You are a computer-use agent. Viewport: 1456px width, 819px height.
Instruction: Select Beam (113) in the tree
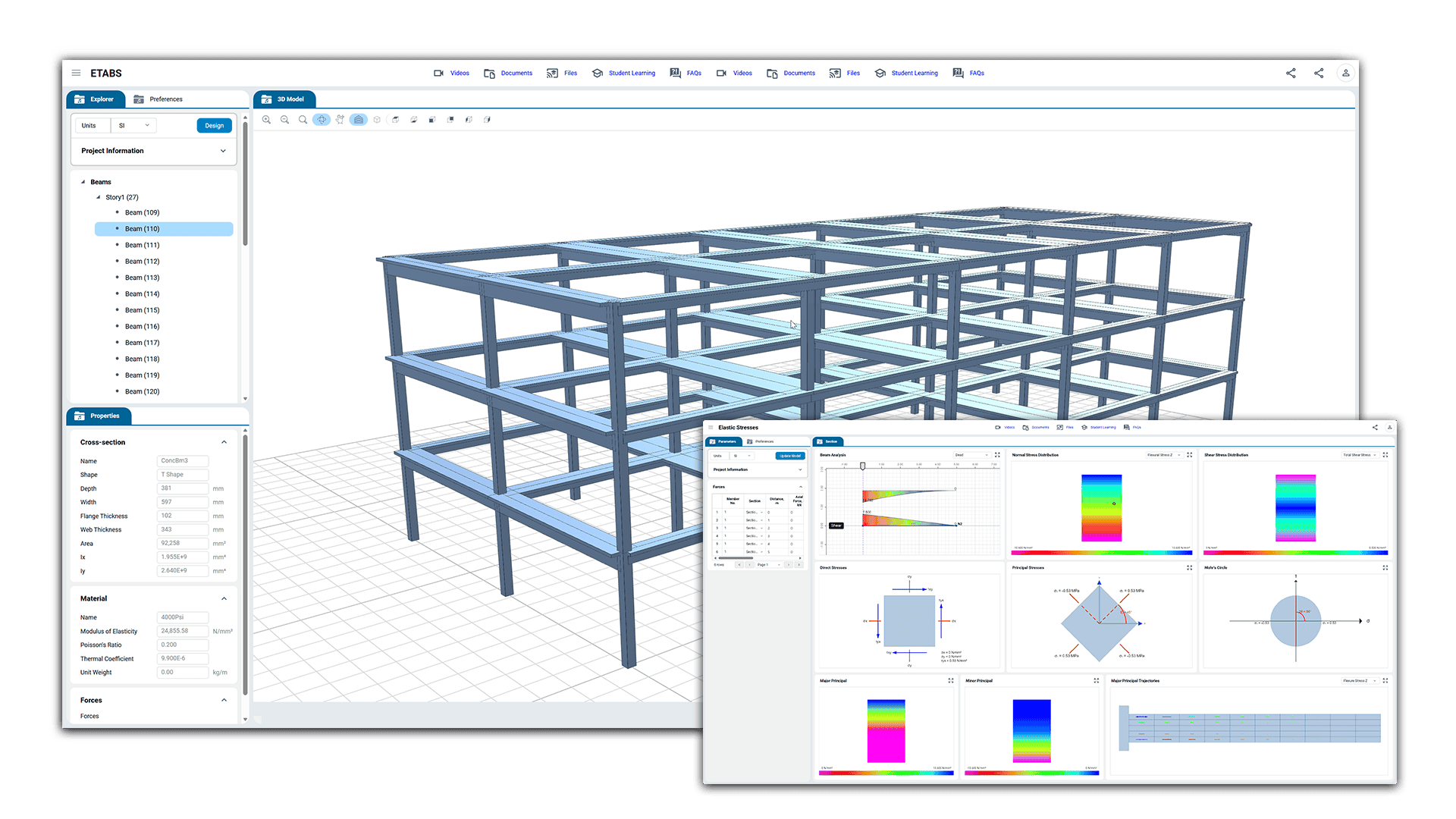click(142, 278)
